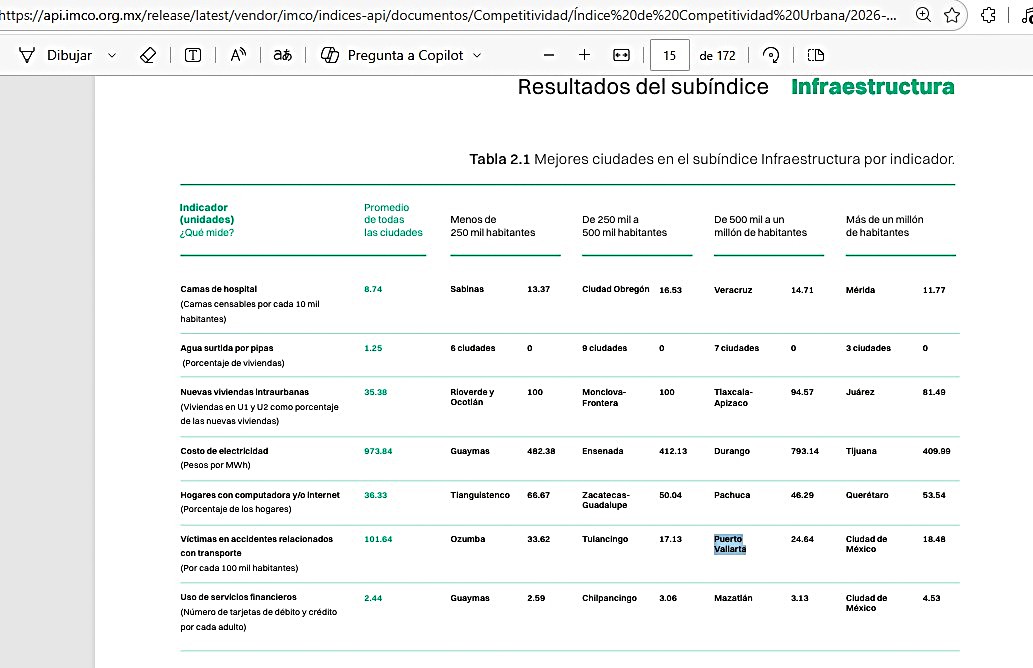The height and width of the screenshot is (668, 1033).
Task: Zoom out with the minus button
Action: [x=549, y=55]
